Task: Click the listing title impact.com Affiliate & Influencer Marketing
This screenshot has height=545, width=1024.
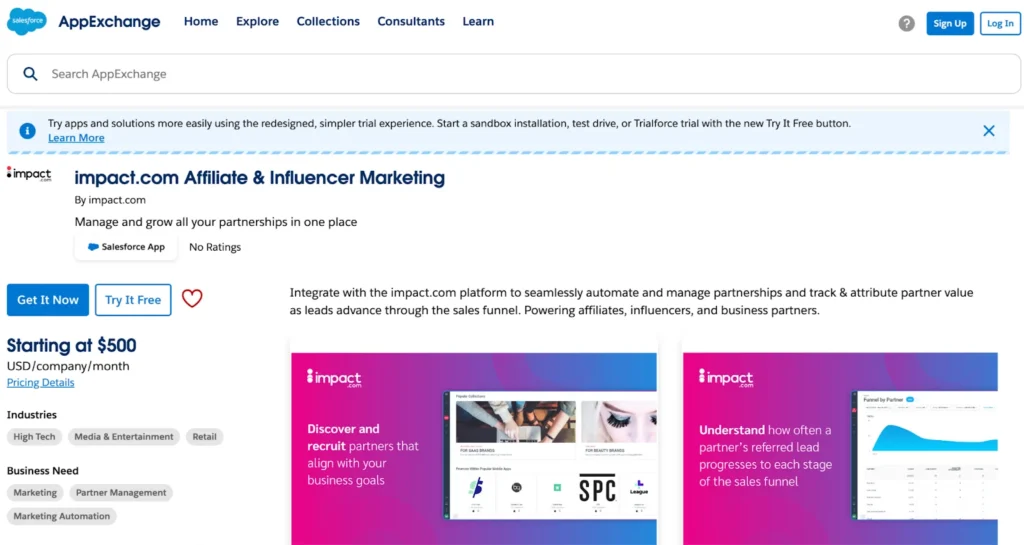Action: tap(259, 178)
